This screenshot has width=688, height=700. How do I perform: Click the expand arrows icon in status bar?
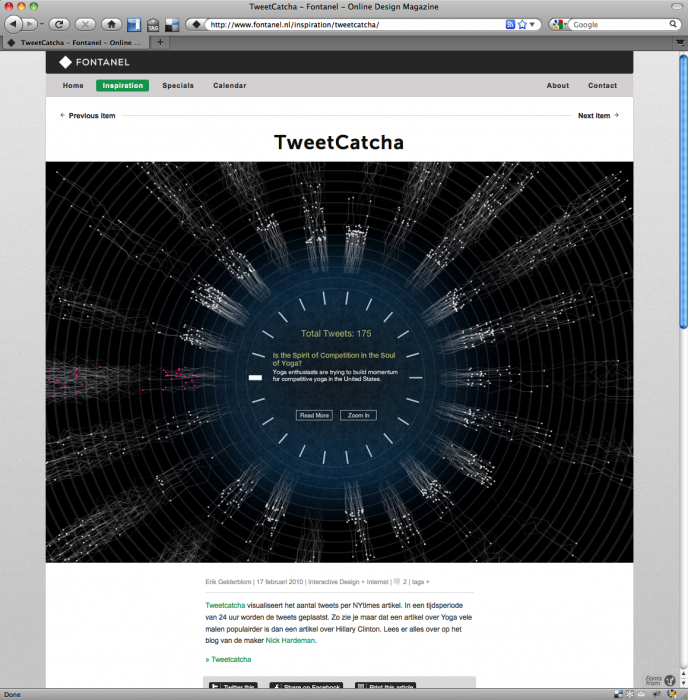pos(630,694)
